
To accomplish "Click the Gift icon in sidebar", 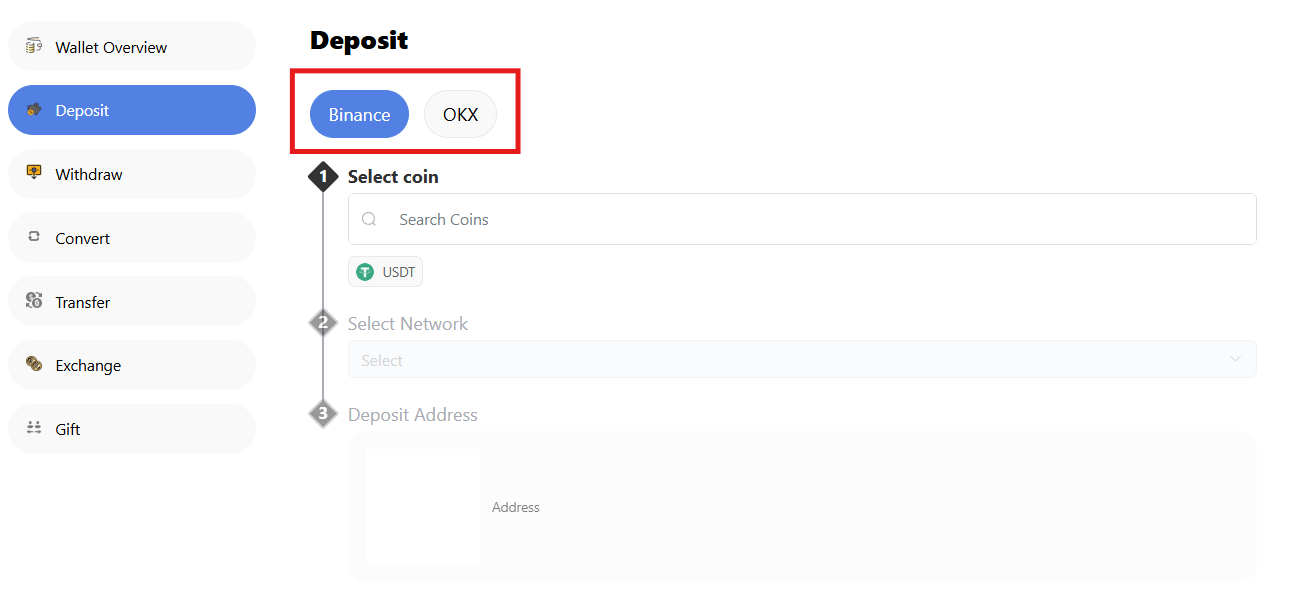I will click(x=34, y=428).
